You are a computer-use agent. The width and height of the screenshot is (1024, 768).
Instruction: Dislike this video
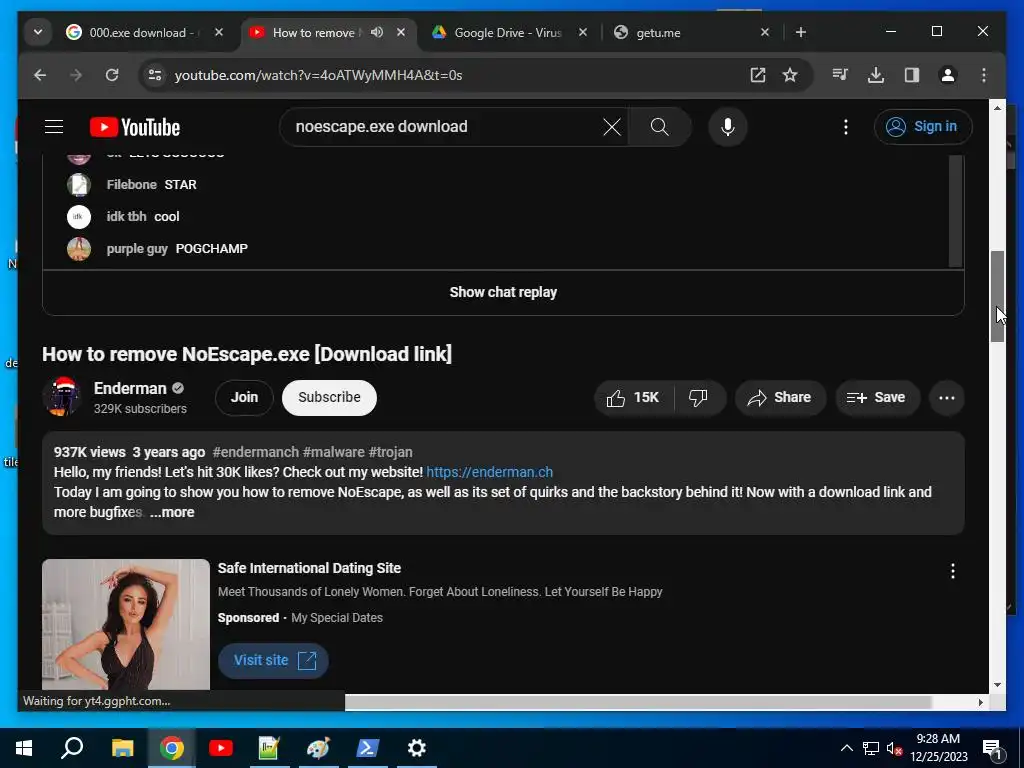coord(699,397)
